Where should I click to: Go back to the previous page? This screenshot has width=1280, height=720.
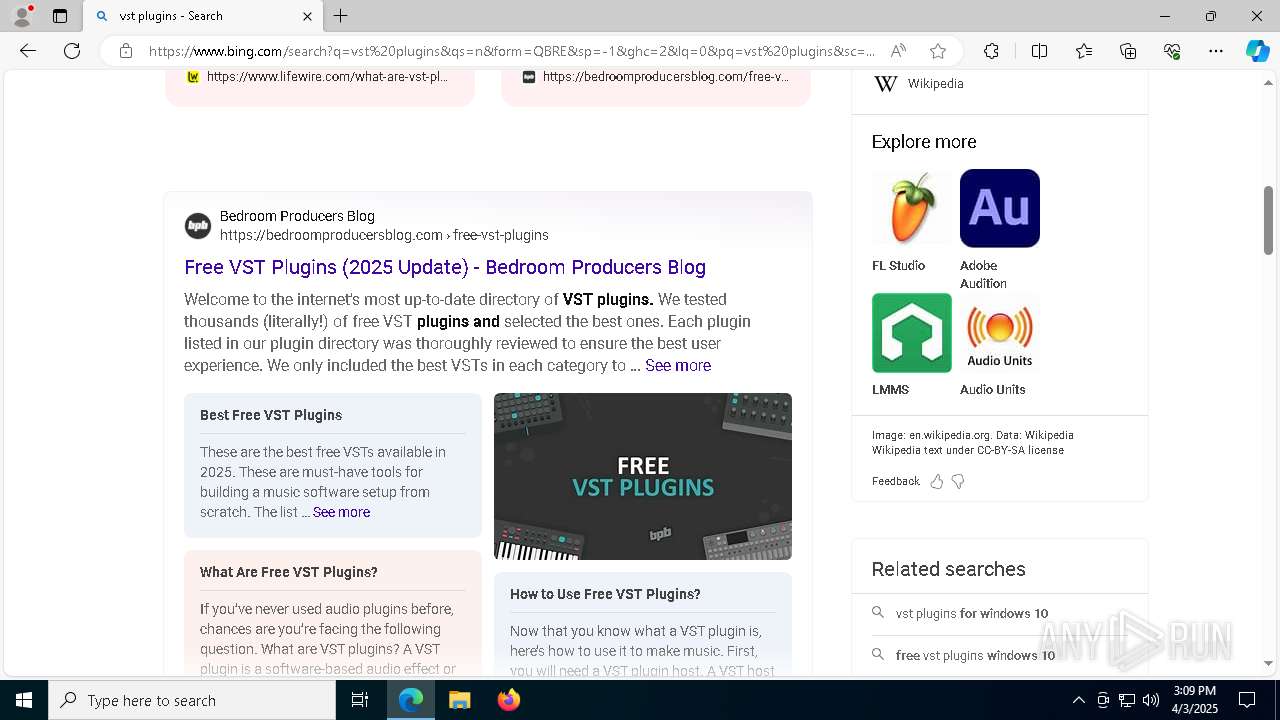click(28, 51)
